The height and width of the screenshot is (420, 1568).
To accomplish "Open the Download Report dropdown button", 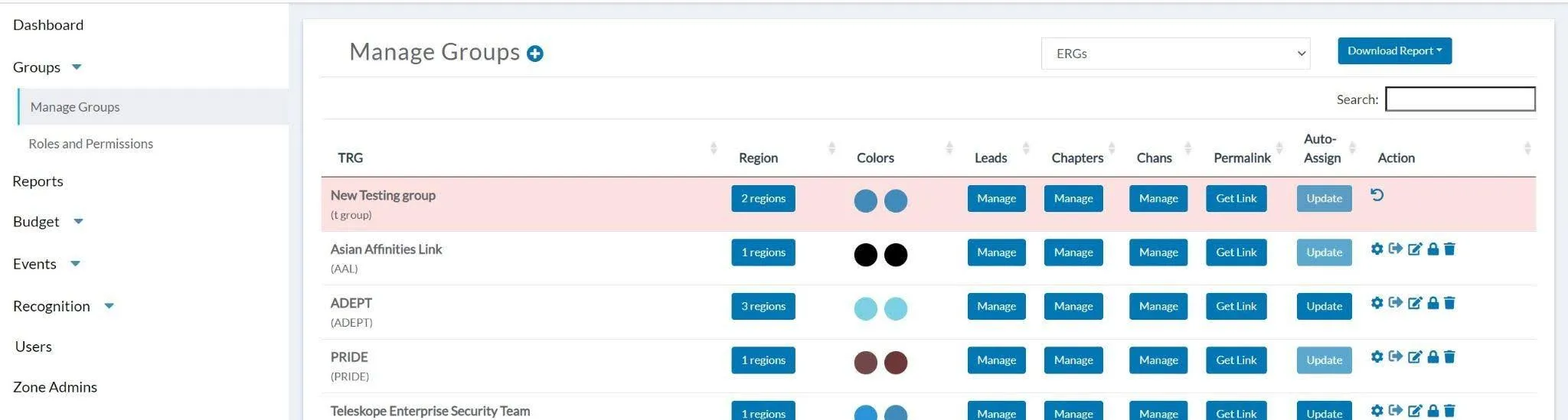I will click(1394, 51).
